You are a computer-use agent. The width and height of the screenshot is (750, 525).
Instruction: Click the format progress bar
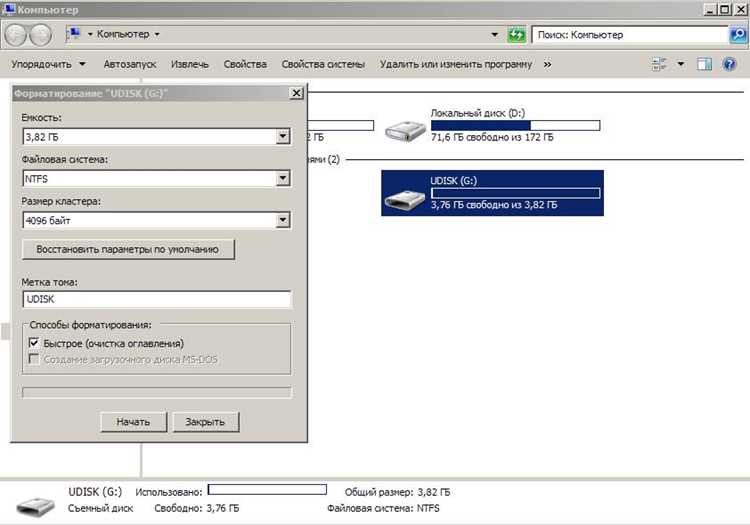coord(157,393)
